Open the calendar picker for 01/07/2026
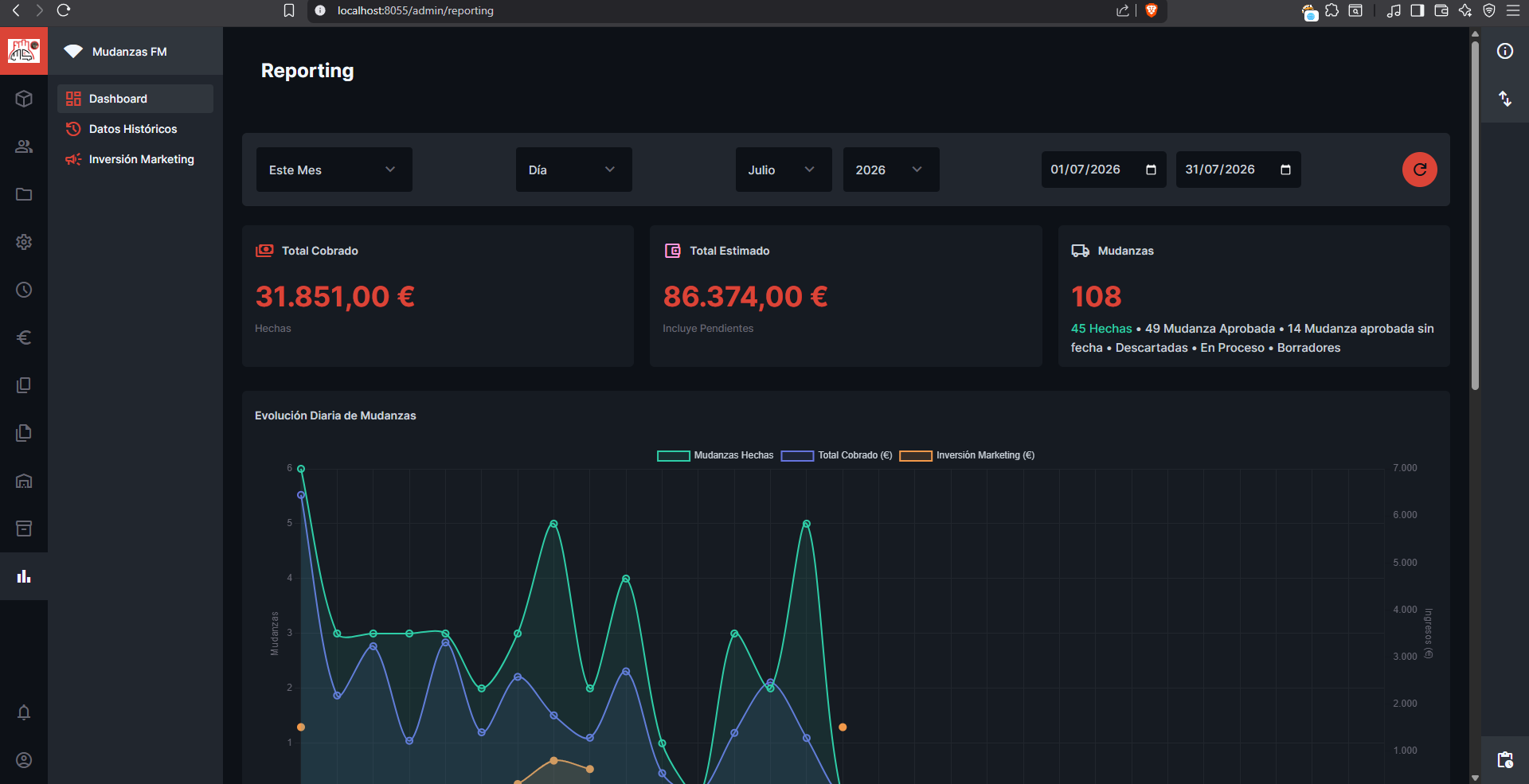This screenshot has width=1529, height=784. (x=1151, y=170)
